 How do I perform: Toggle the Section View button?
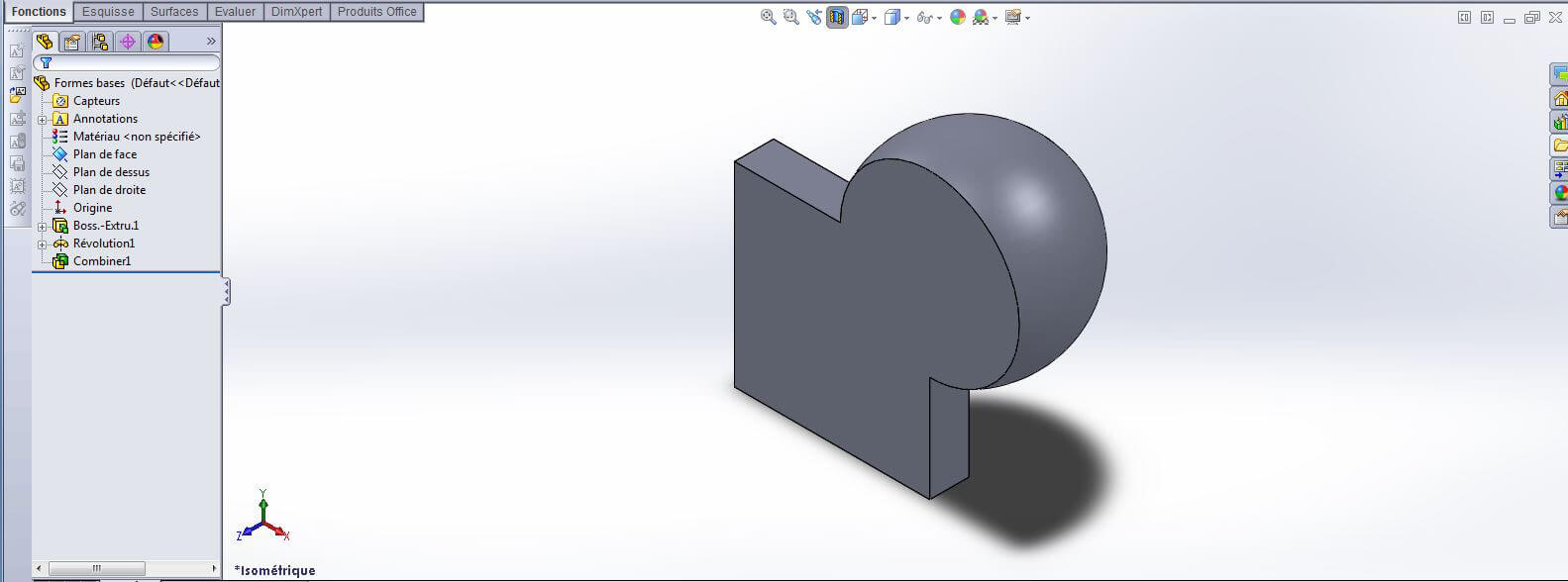click(838, 17)
